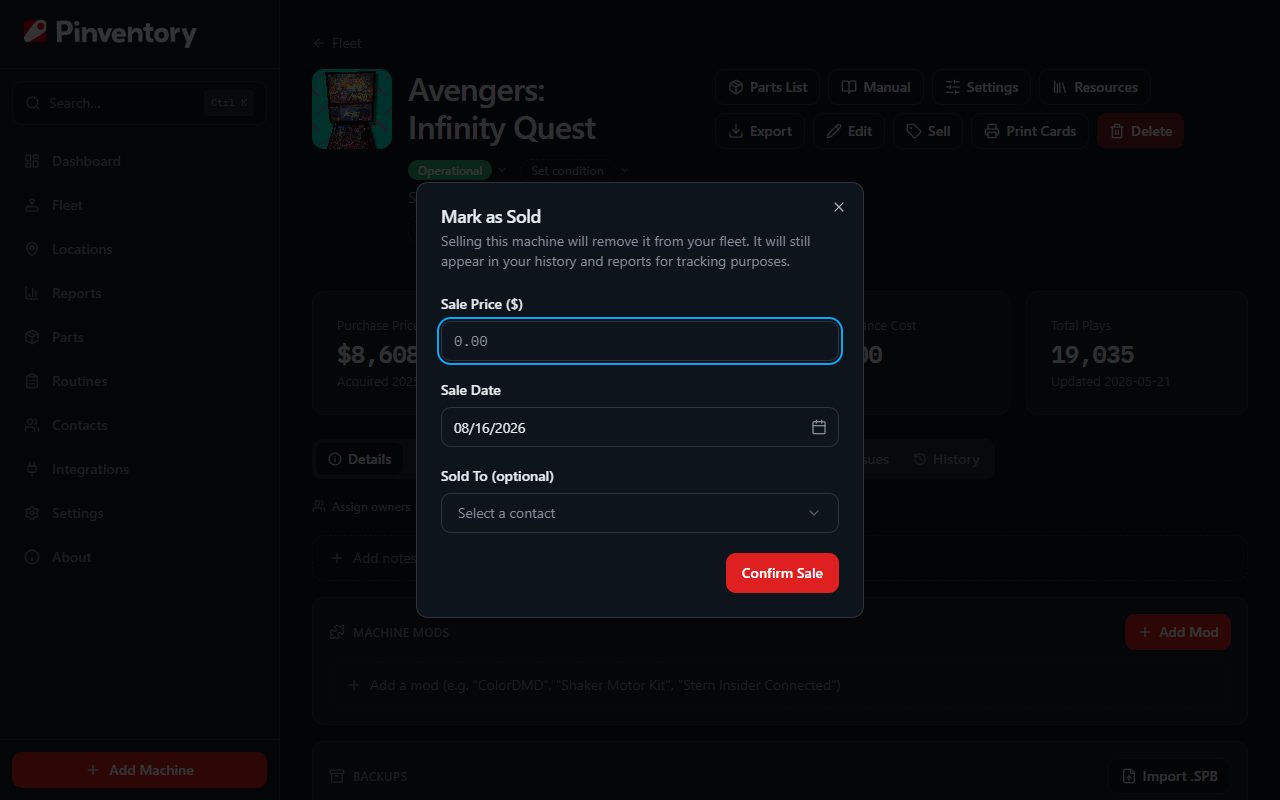
Task: Click the Avengers machine thumbnail image
Action: (x=352, y=109)
